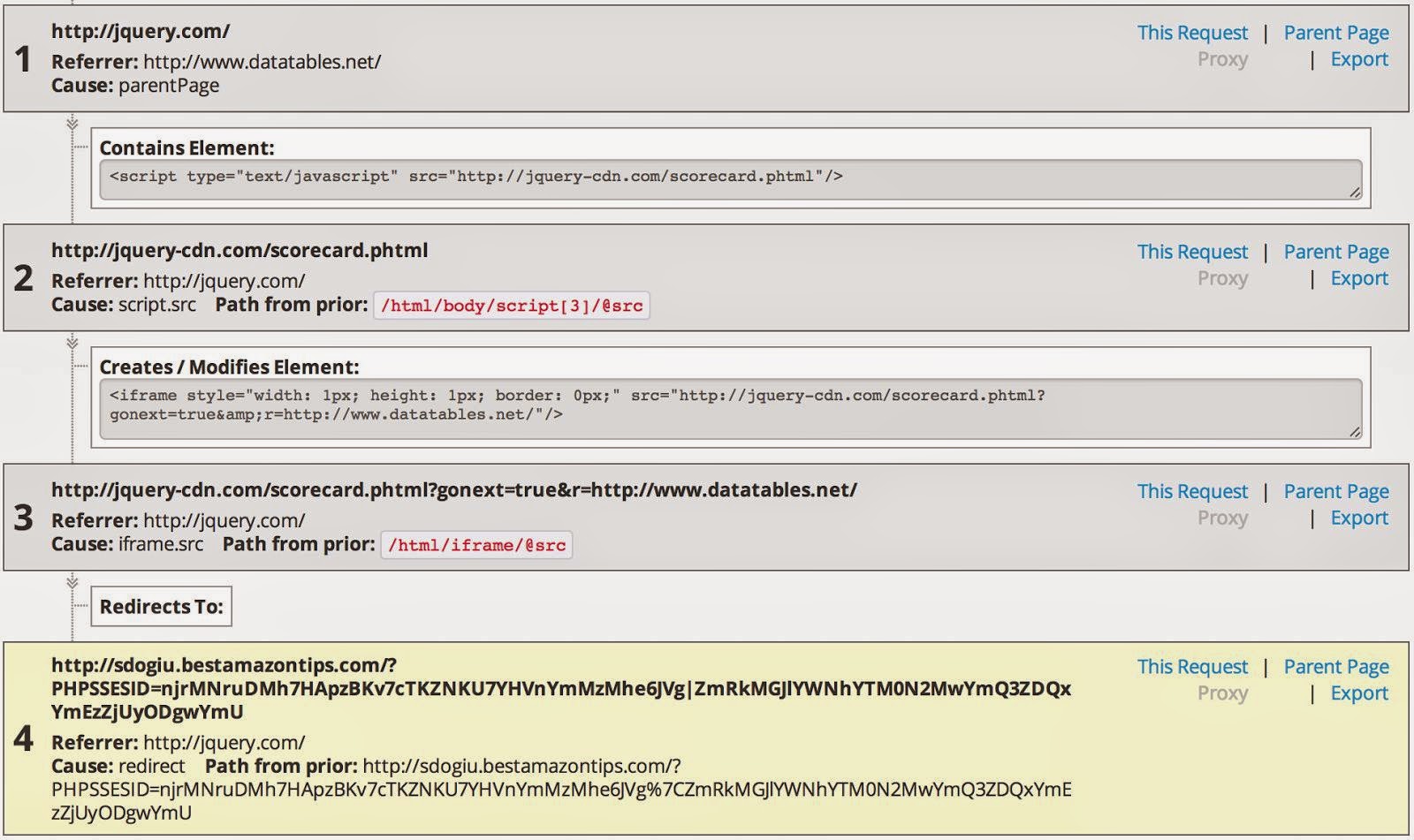This screenshot has height=840, width=1414.
Task: Click the bold sdogiu.bestamazontips.com URL heading
Action: pos(561,688)
